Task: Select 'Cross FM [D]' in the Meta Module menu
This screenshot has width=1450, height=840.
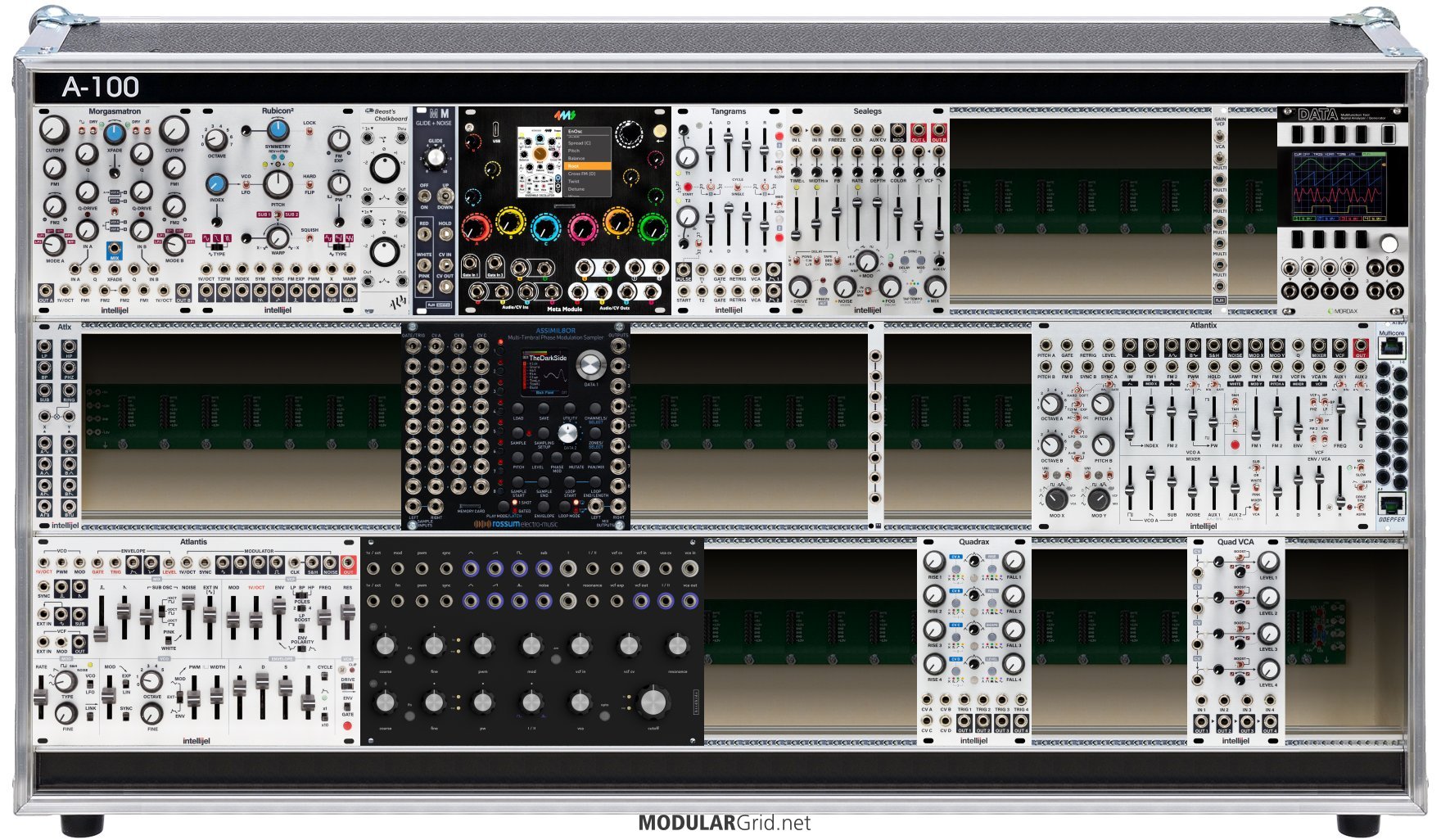Action: [x=582, y=174]
